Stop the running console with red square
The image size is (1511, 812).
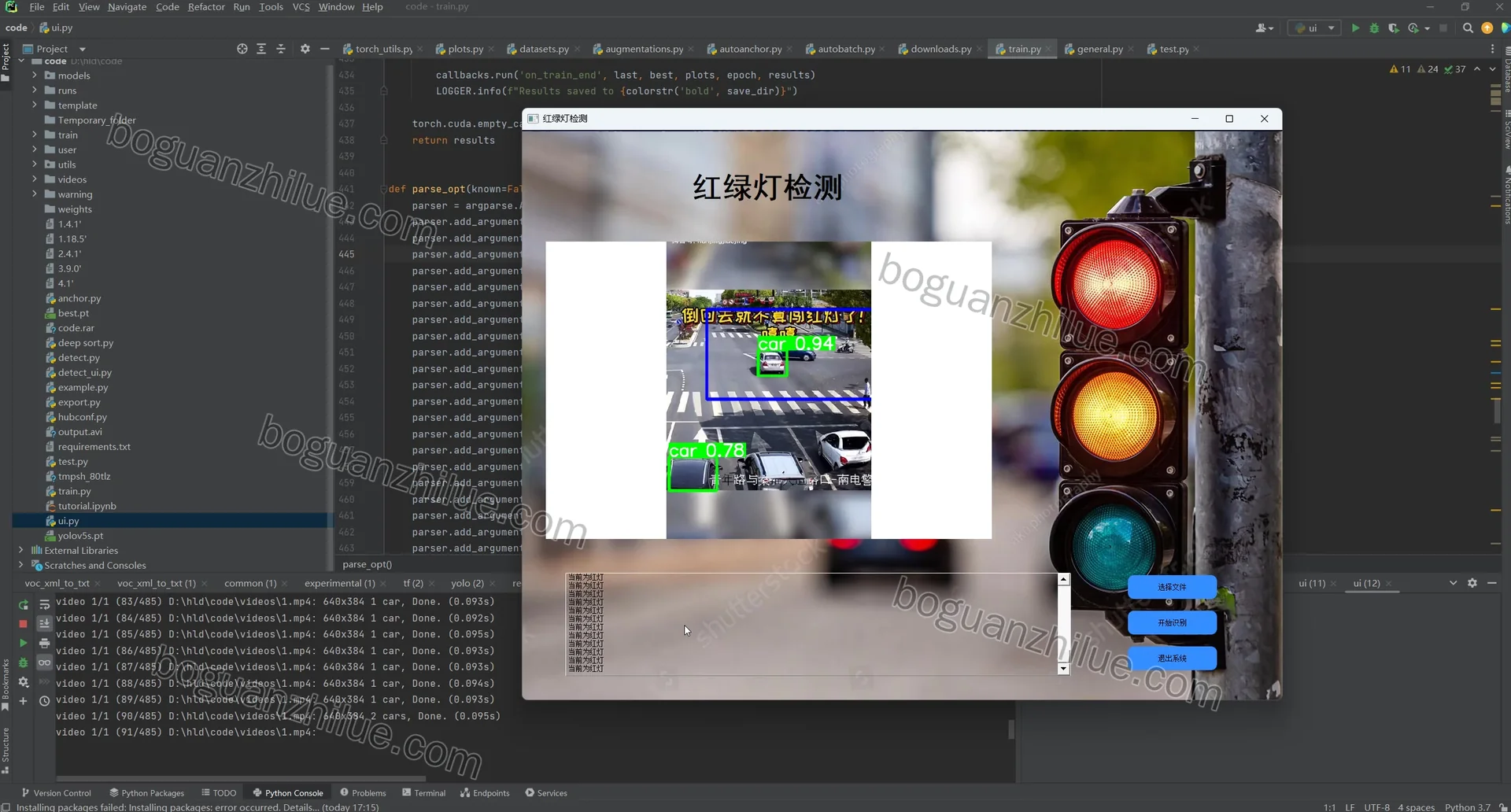pyautogui.click(x=24, y=623)
